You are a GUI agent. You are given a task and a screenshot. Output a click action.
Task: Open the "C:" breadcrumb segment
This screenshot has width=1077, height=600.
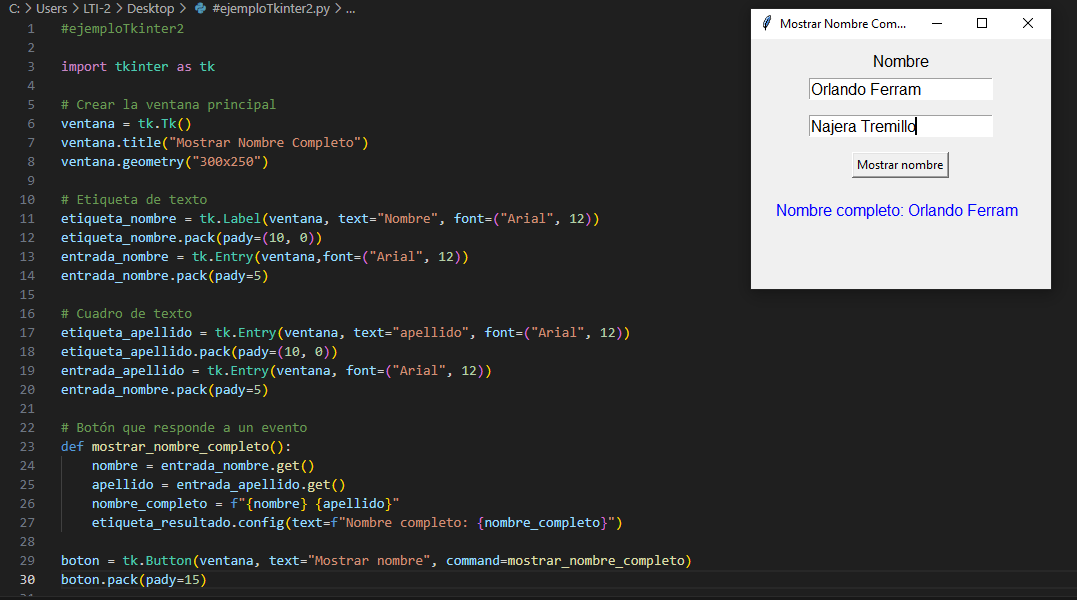pyautogui.click(x=14, y=8)
